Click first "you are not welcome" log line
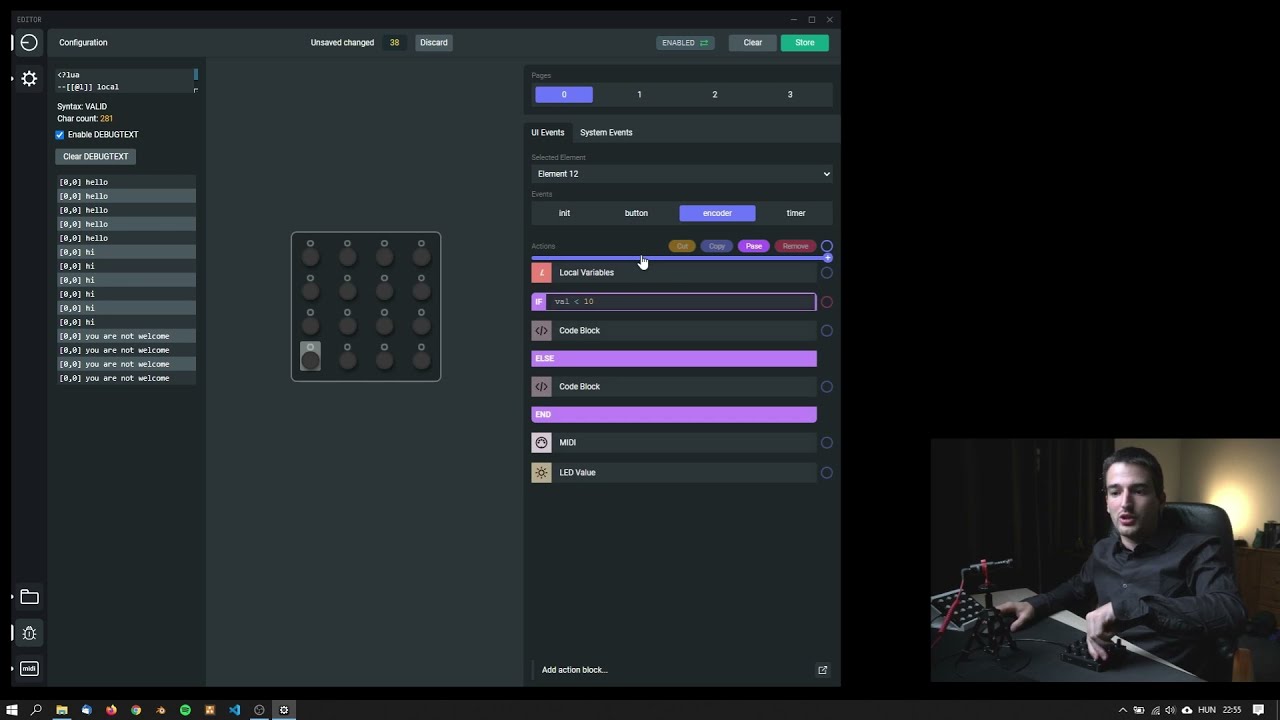The height and width of the screenshot is (720, 1280). (x=126, y=336)
